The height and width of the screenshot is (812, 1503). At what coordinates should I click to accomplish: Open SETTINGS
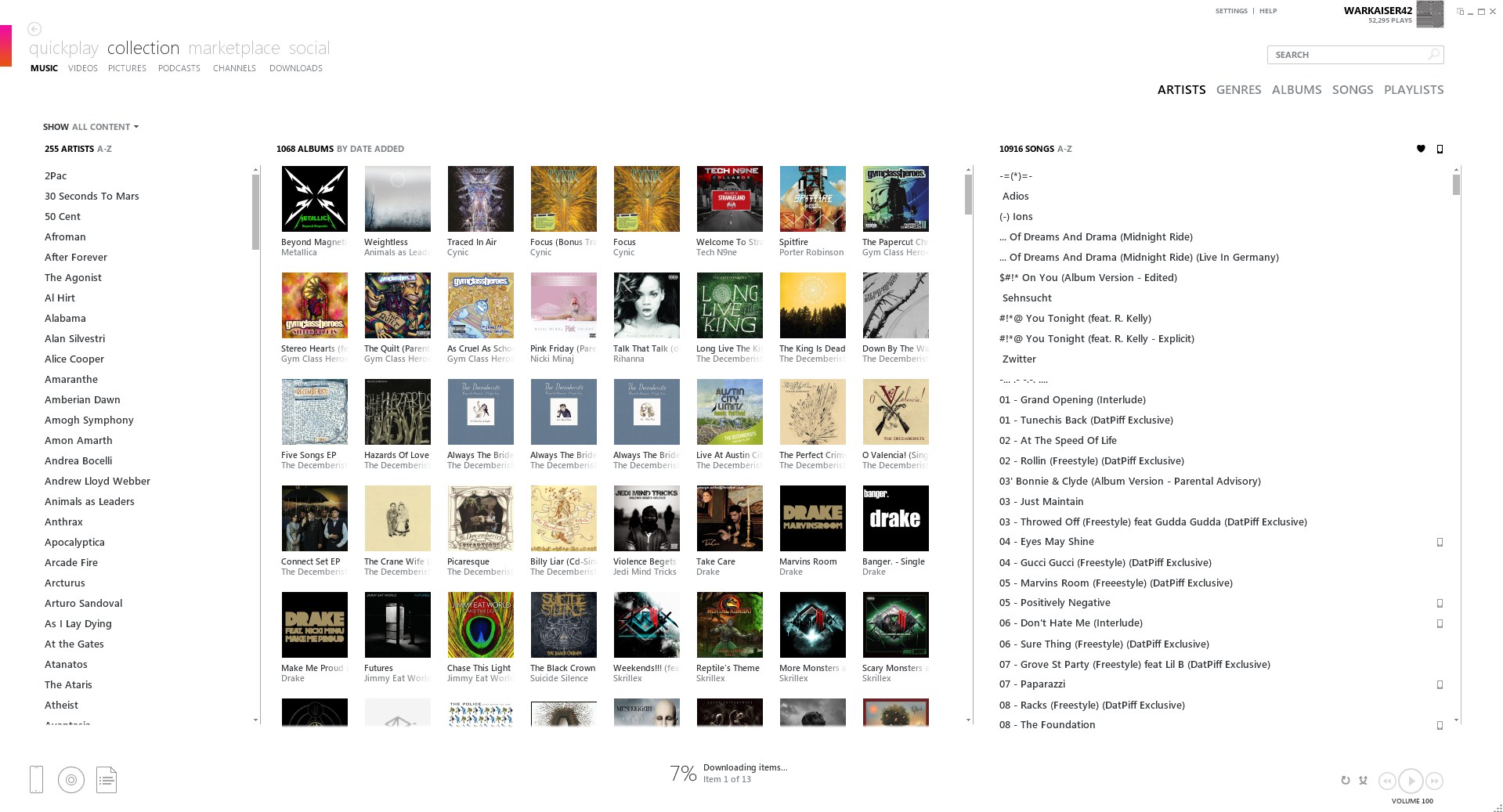pyautogui.click(x=1230, y=11)
